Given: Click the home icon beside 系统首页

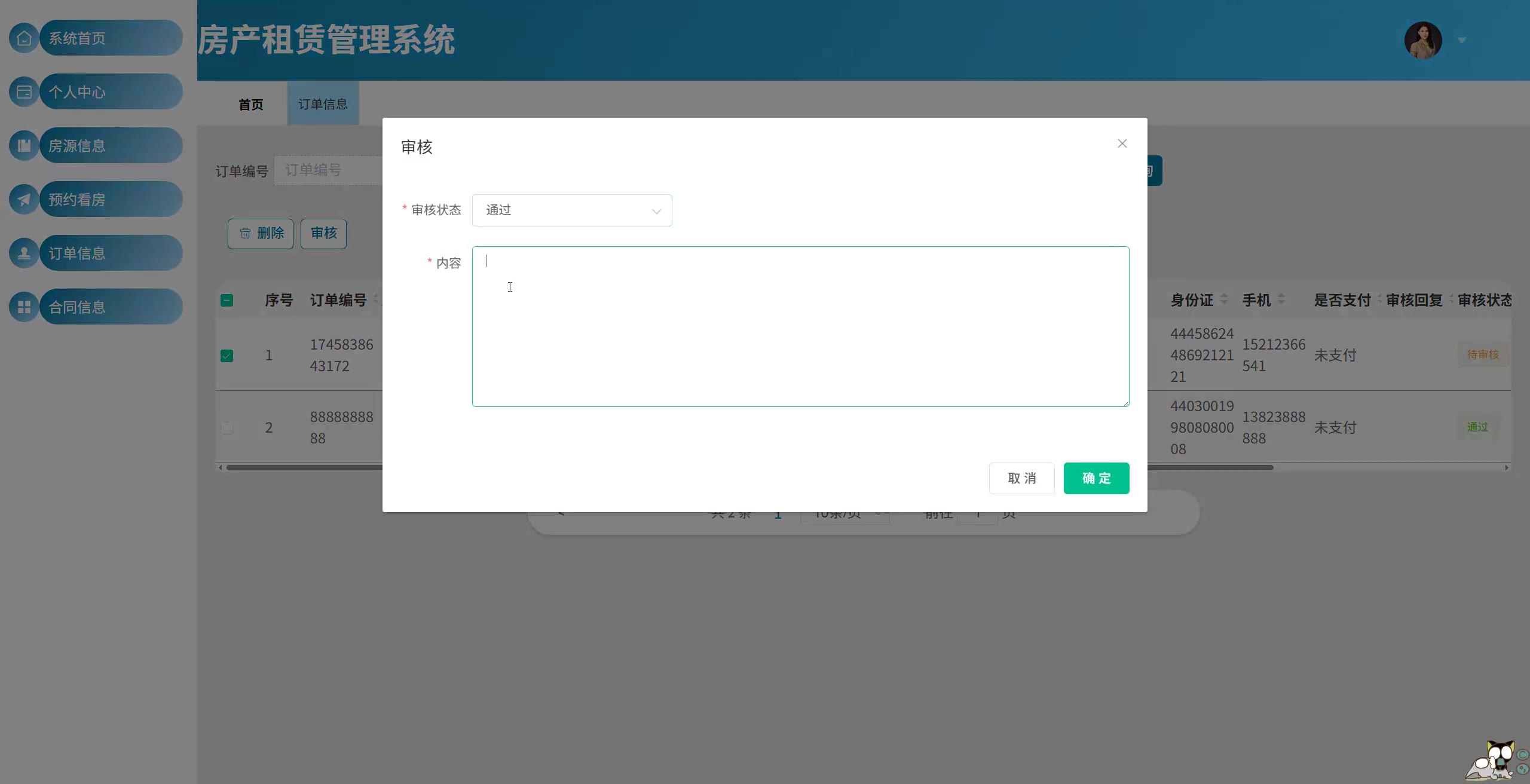Looking at the screenshot, I should click(24, 38).
